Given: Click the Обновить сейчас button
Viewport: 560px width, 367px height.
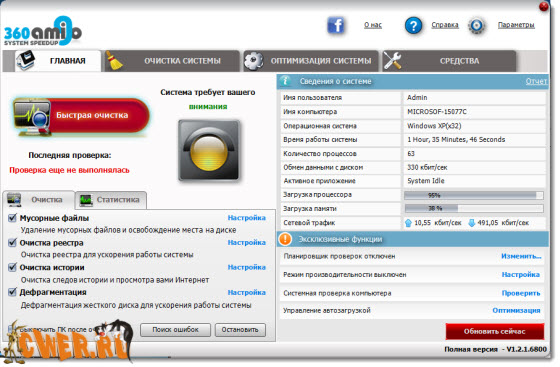Looking at the screenshot, I should pyautogui.click(x=495, y=331).
